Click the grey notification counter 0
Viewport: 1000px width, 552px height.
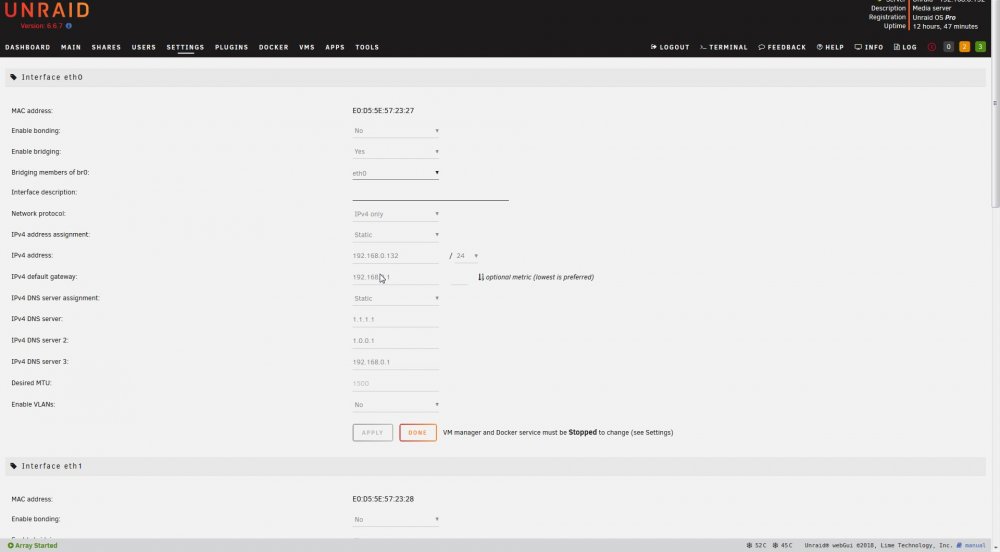tap(948, 47)
